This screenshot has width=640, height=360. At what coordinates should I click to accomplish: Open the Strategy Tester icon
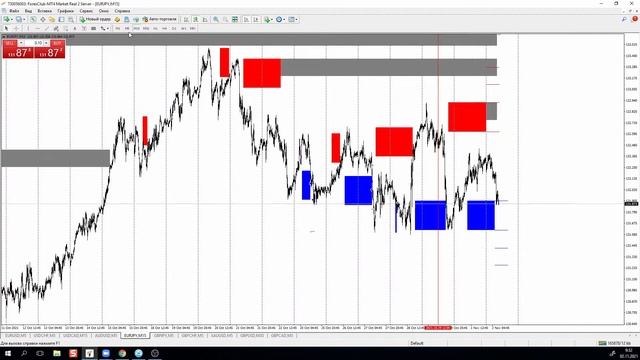(x=71, y=19)
